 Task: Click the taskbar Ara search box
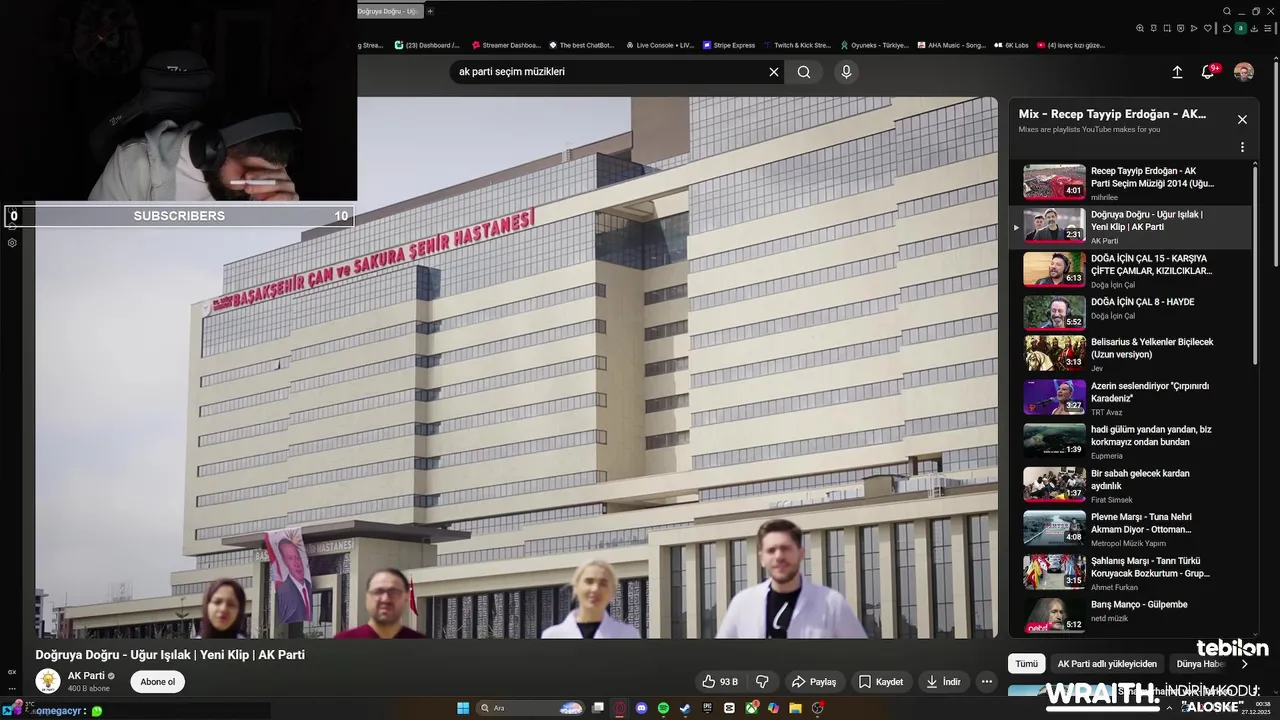pyautogui.click(x=530, y=708)
